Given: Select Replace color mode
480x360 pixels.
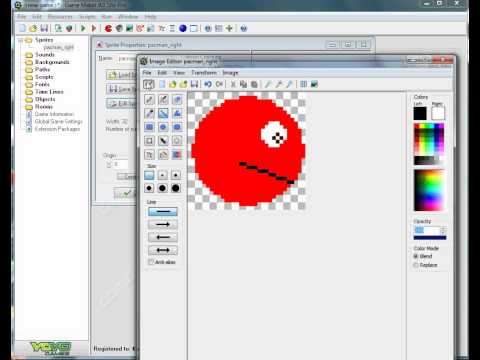Looking at the screenshot, I should click(416, 265).
